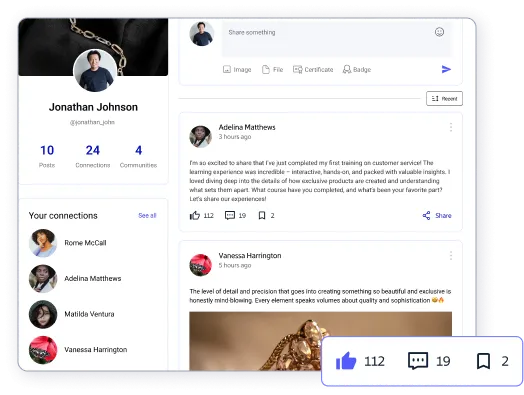Open Matilda Ventura avatar in connections
Viewport: 524px width, 395px height.
[x=43, y=314]
